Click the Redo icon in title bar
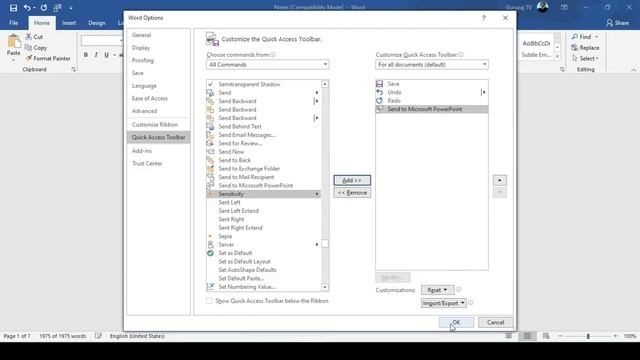 coord(44,8)
